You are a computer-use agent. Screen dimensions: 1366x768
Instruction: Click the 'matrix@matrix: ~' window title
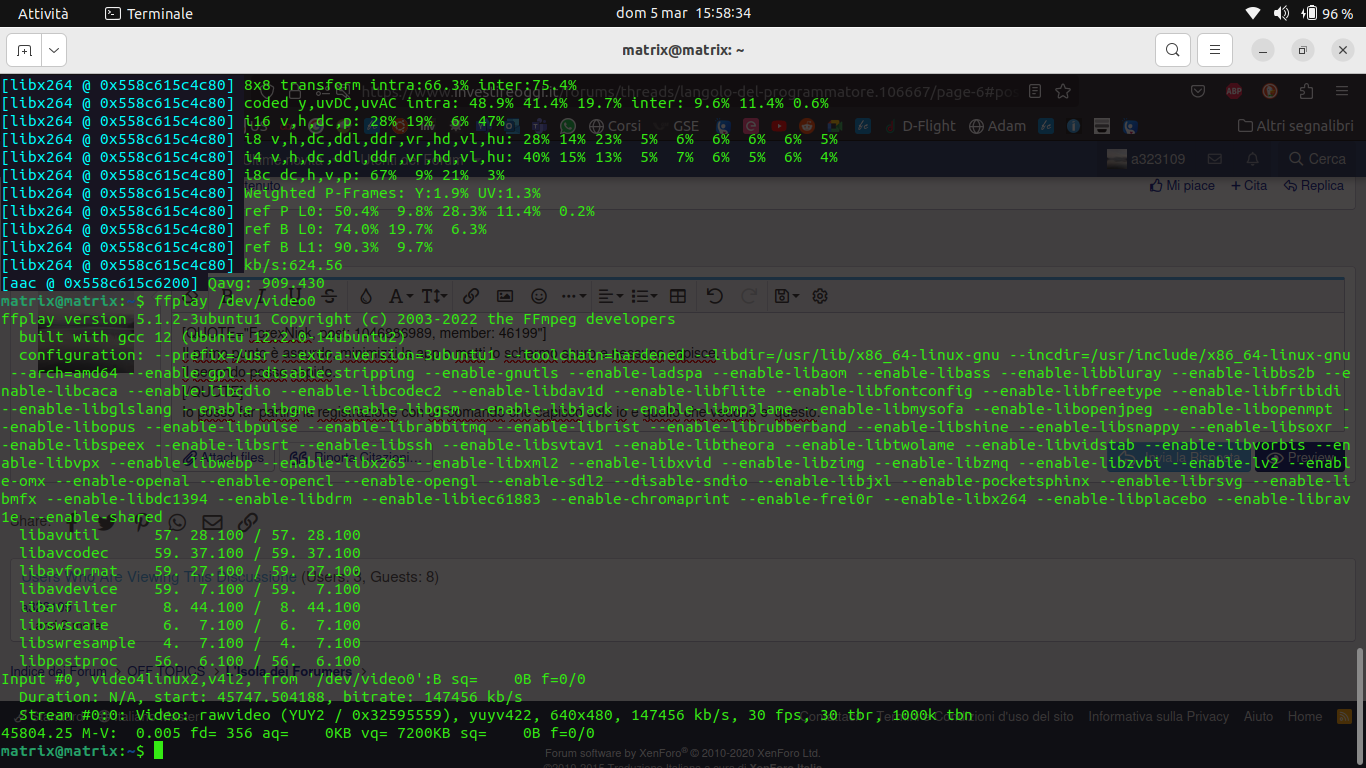[683, 50]
